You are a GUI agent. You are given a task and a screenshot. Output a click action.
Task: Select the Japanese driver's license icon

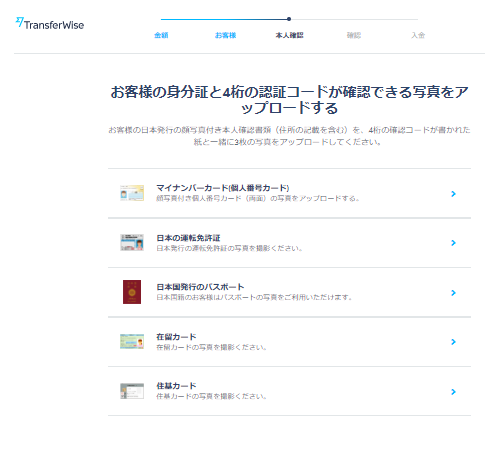[132, 242]
